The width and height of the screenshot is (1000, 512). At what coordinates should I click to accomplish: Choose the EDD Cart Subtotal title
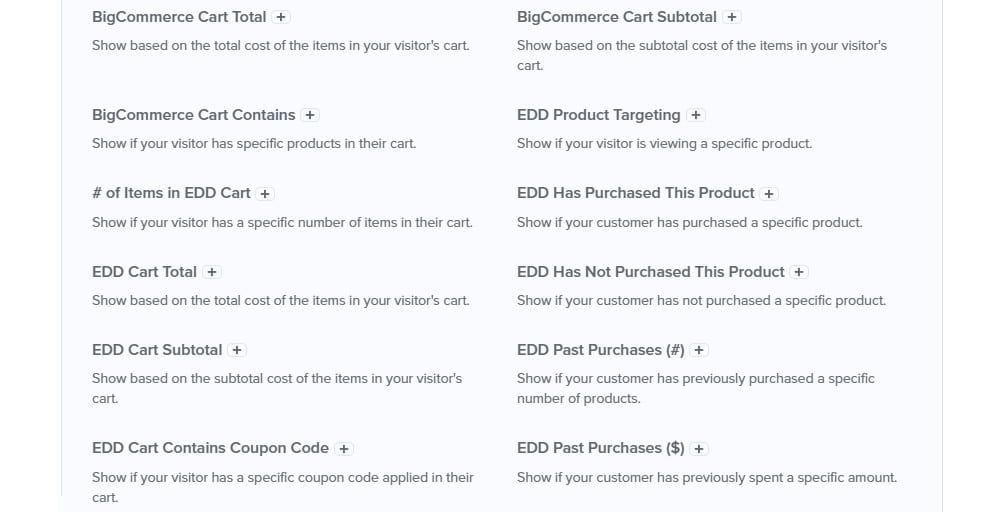tap(157, 350)
